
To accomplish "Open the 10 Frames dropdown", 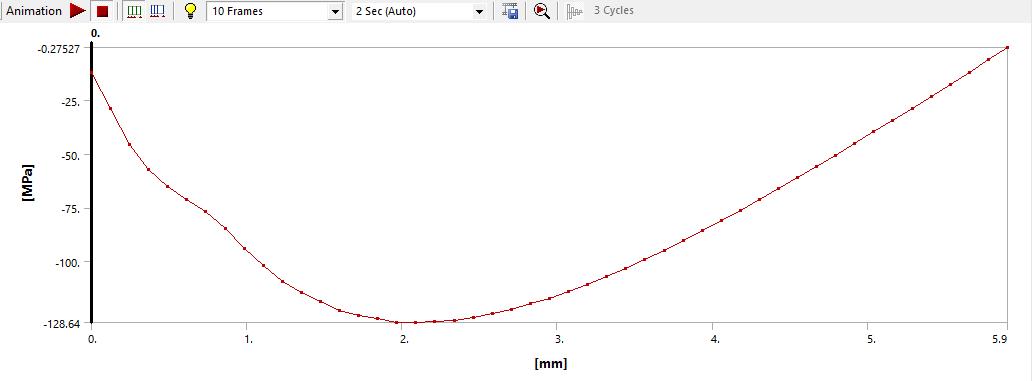I will tap(275, 11).
